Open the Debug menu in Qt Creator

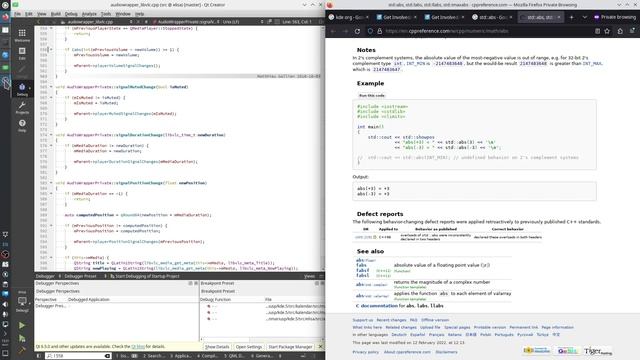(71, 14)
